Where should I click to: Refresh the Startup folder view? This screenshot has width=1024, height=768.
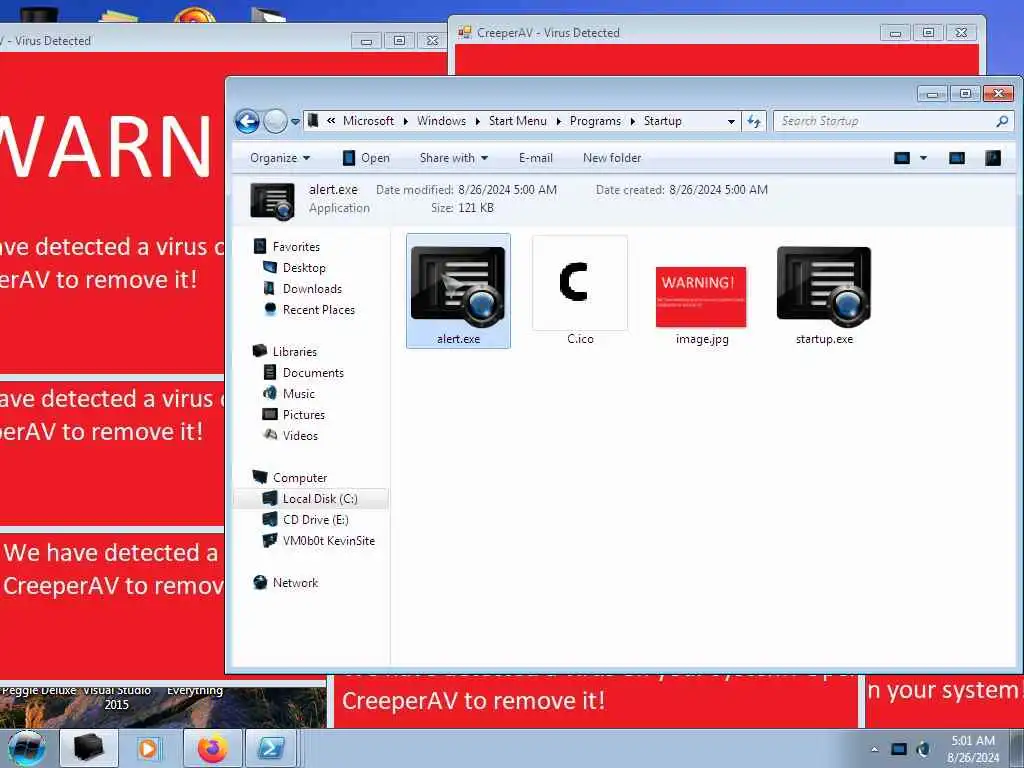(754, 121)
